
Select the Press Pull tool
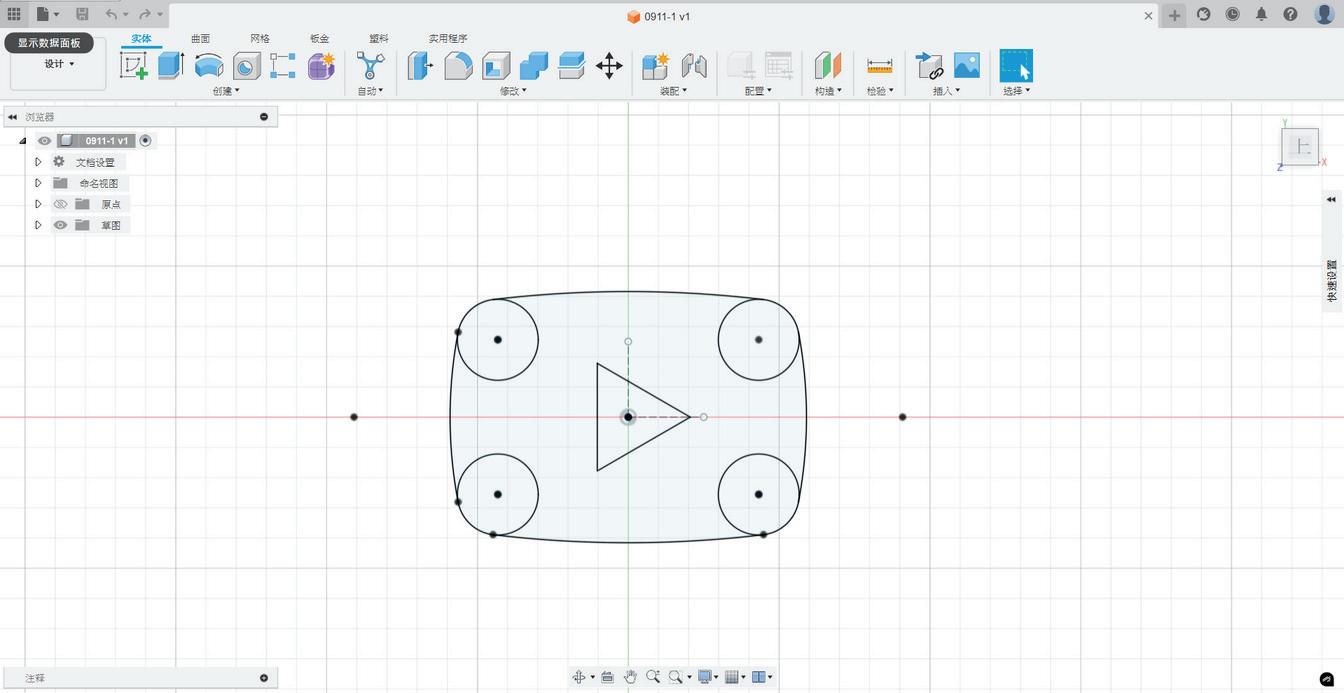pos(420,66)
